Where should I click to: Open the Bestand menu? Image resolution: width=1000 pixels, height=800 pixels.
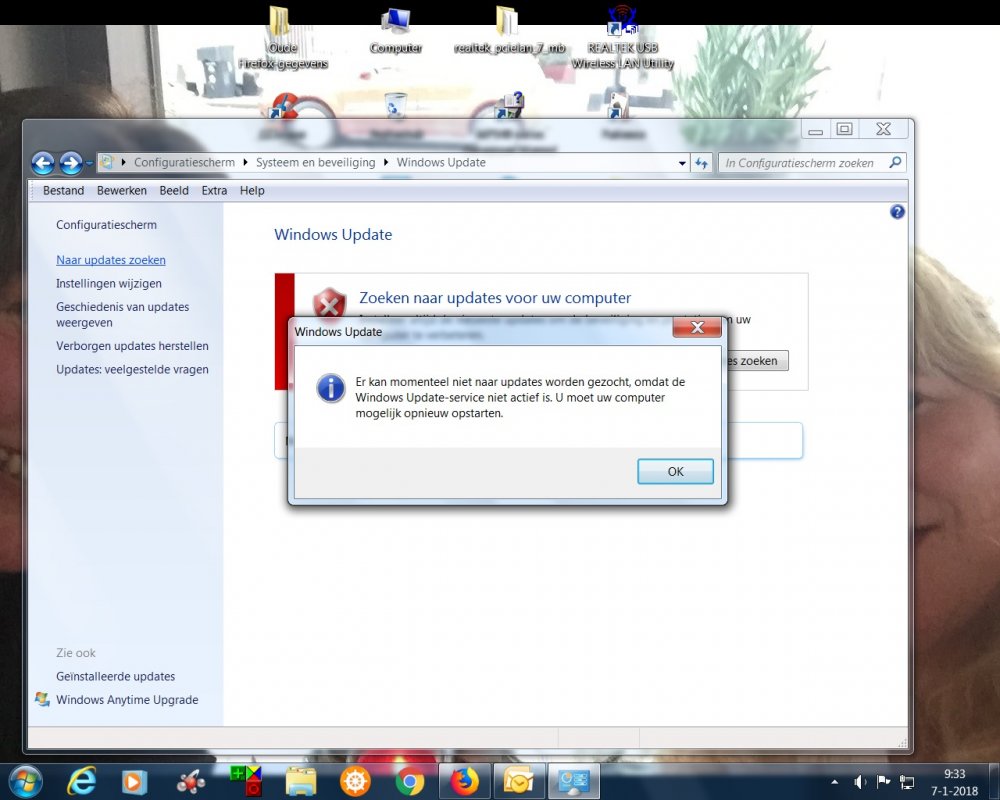(x=63, y=191)
